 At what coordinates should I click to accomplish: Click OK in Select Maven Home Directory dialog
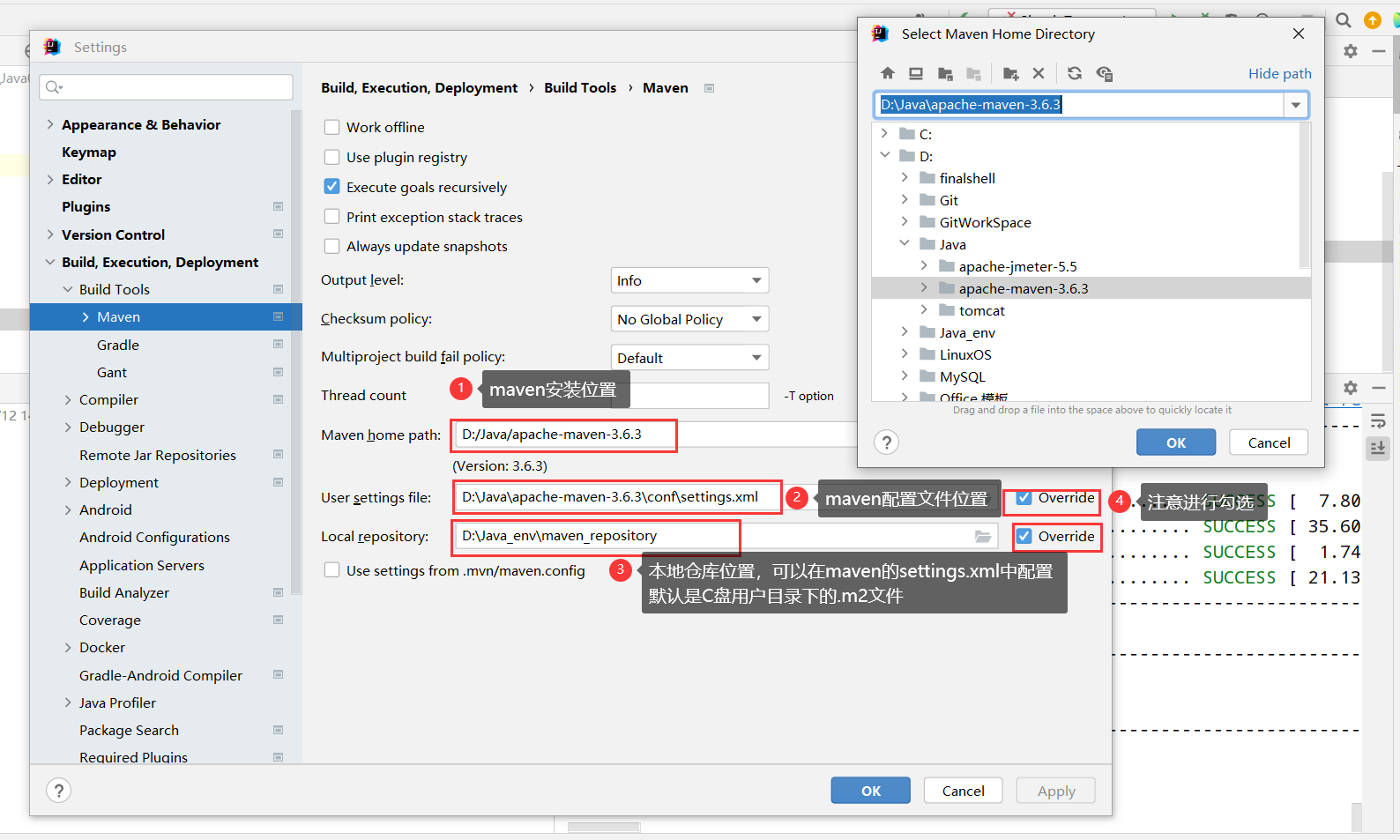[1176, 442]
